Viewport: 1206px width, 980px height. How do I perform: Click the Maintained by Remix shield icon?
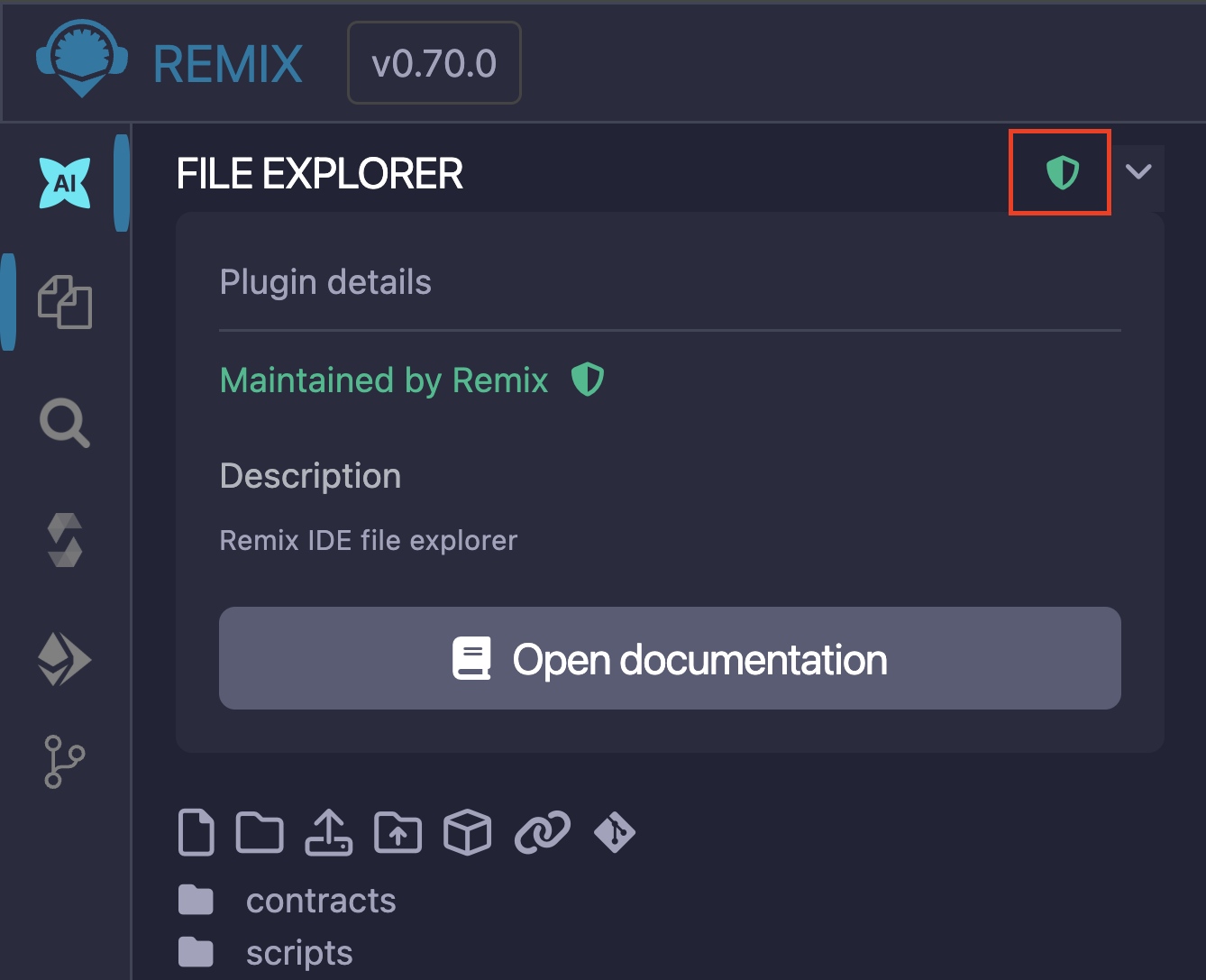tap(588, 380)
